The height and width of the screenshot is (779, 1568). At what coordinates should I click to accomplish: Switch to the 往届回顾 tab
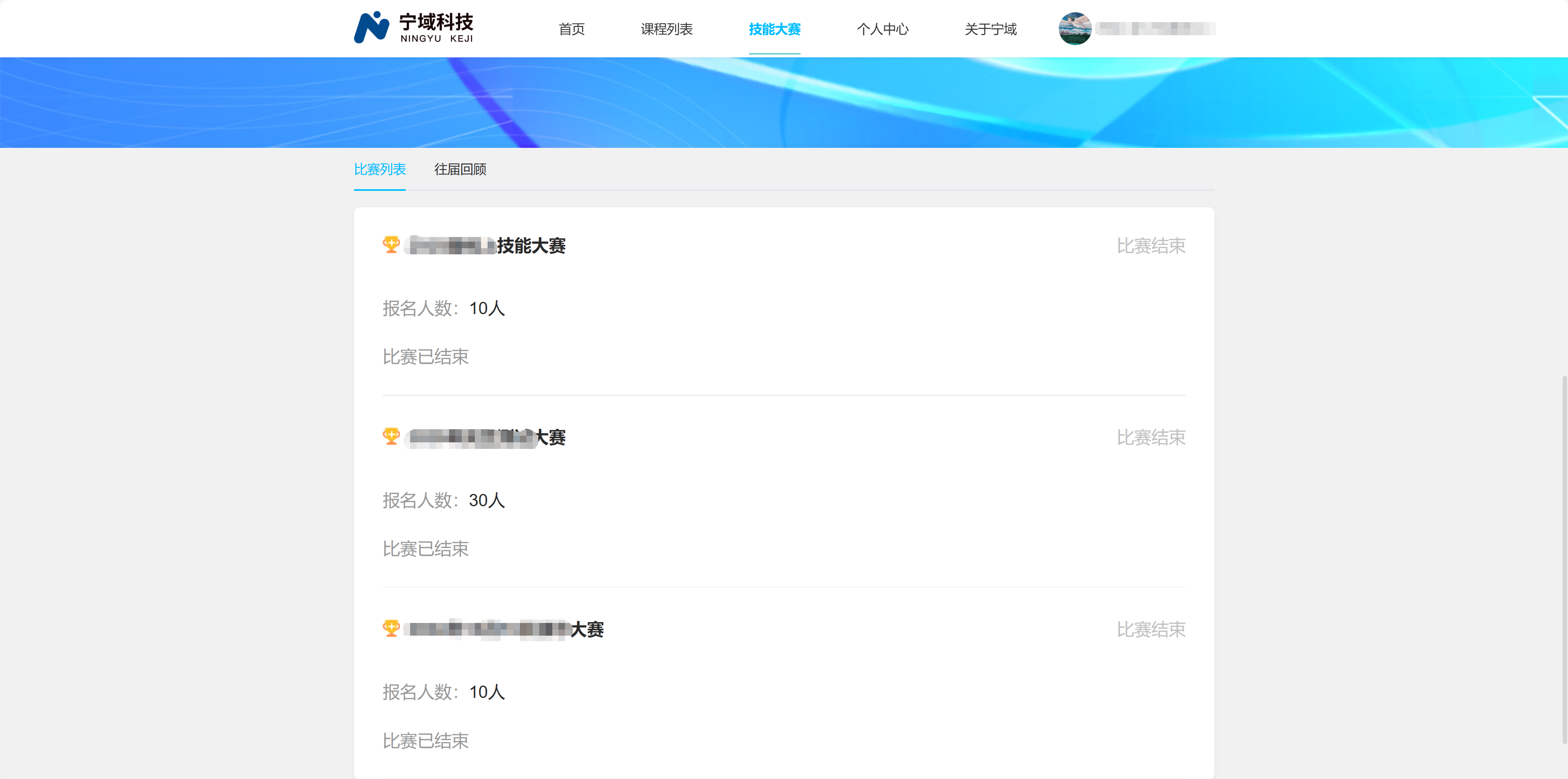[461, 170]
